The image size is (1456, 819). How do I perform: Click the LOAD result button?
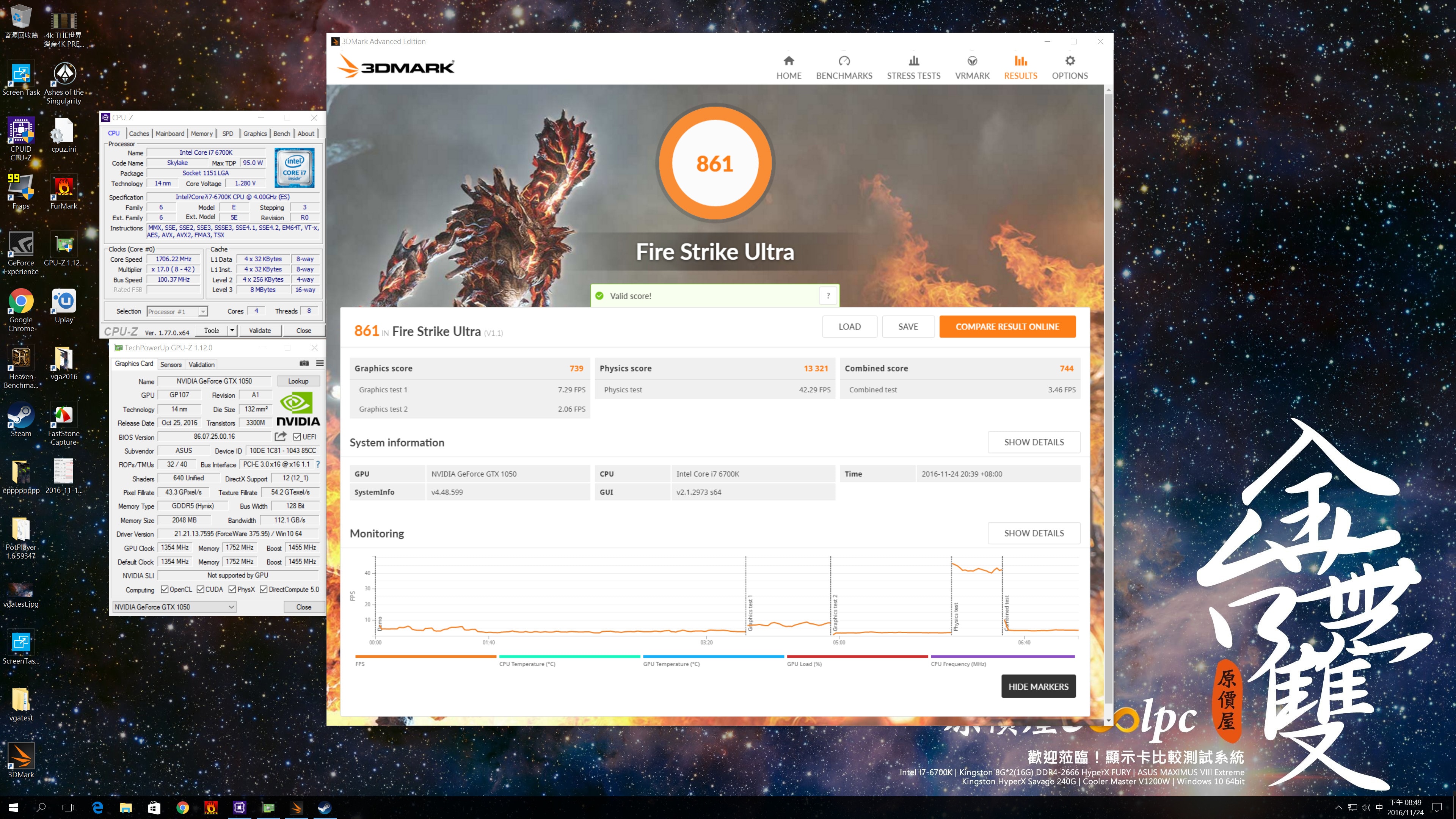click(849, 327)
